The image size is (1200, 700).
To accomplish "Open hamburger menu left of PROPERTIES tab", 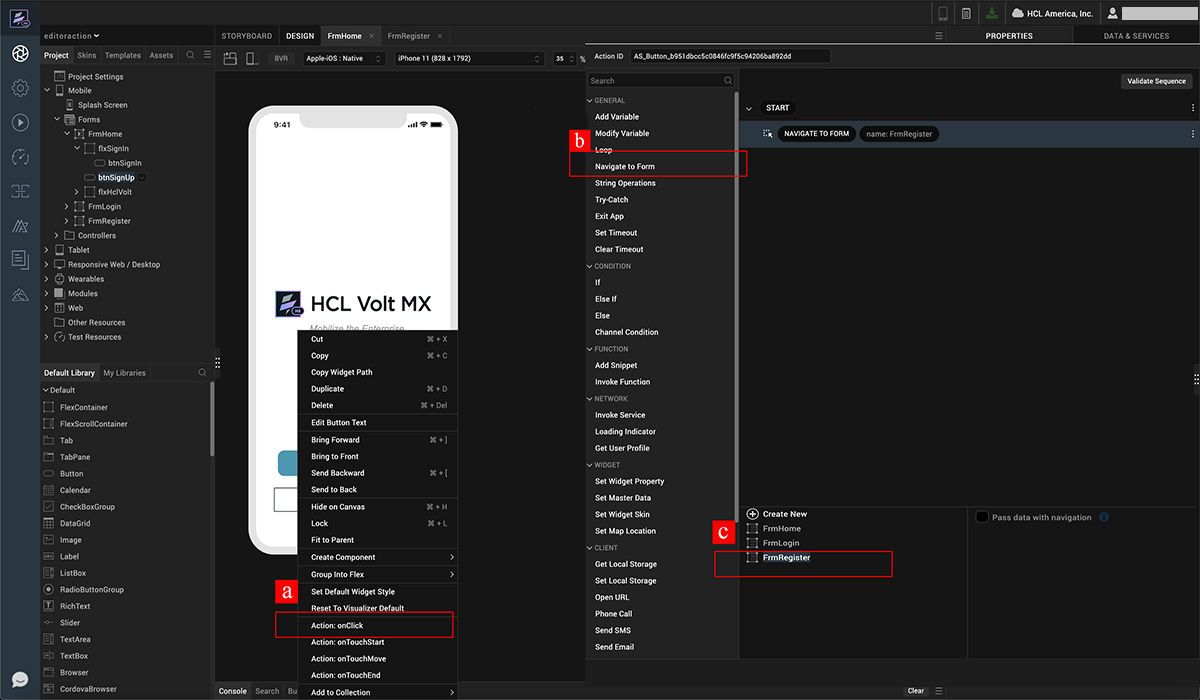I will click(938, 36).
